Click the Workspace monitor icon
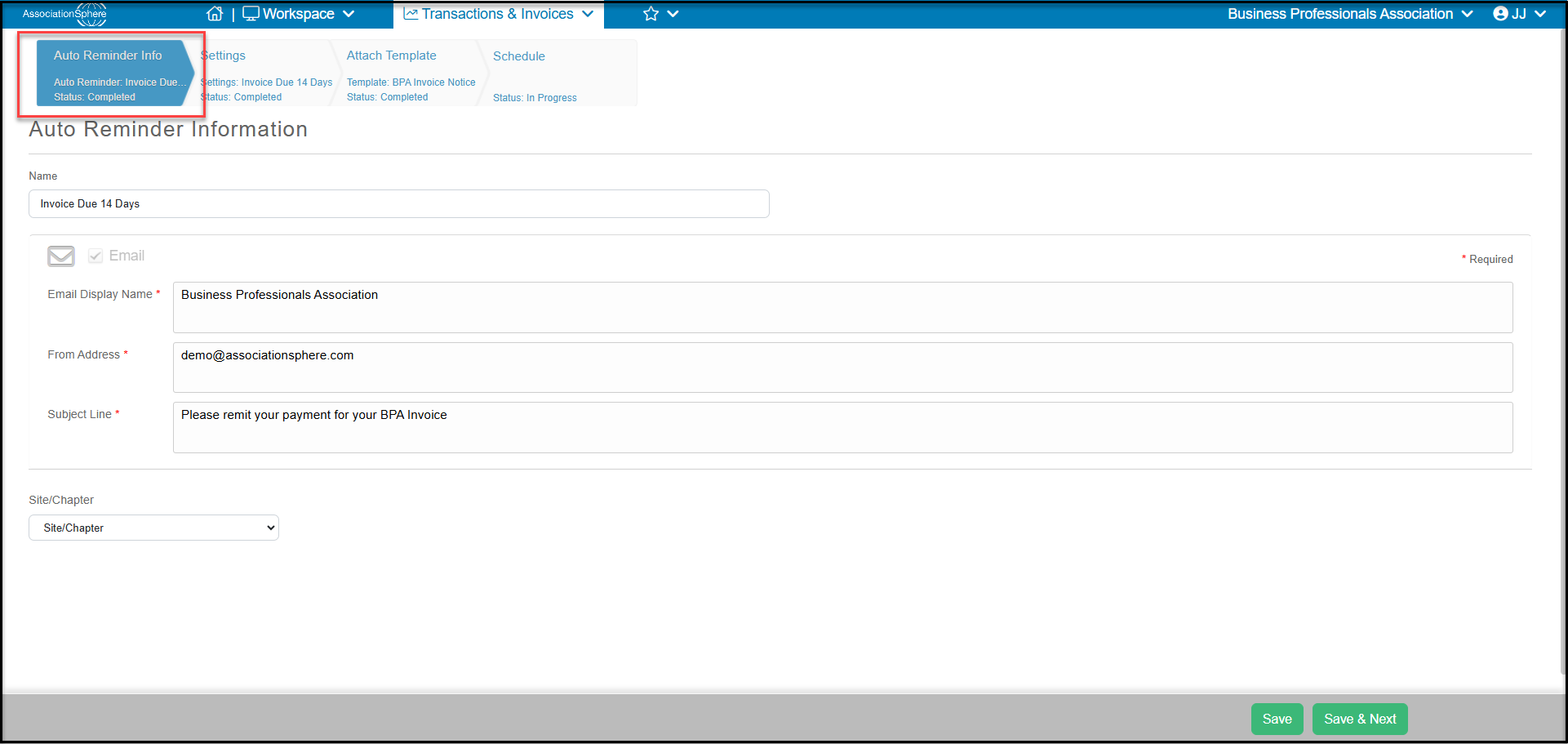The height and width of the screenshot is (744, 1568). [x=251, y=14]
